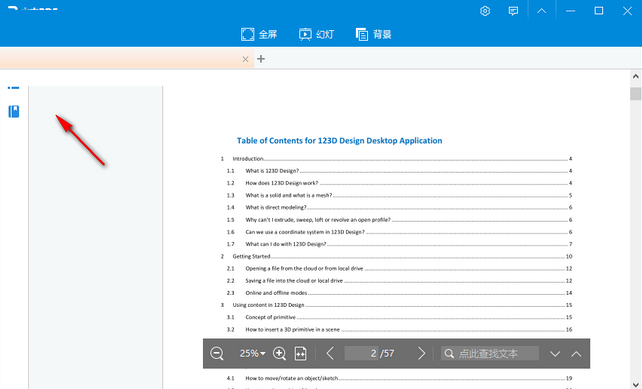
Task: Click 'Opening a file from the cloud' entry
Action: click(x=399, y=269)
